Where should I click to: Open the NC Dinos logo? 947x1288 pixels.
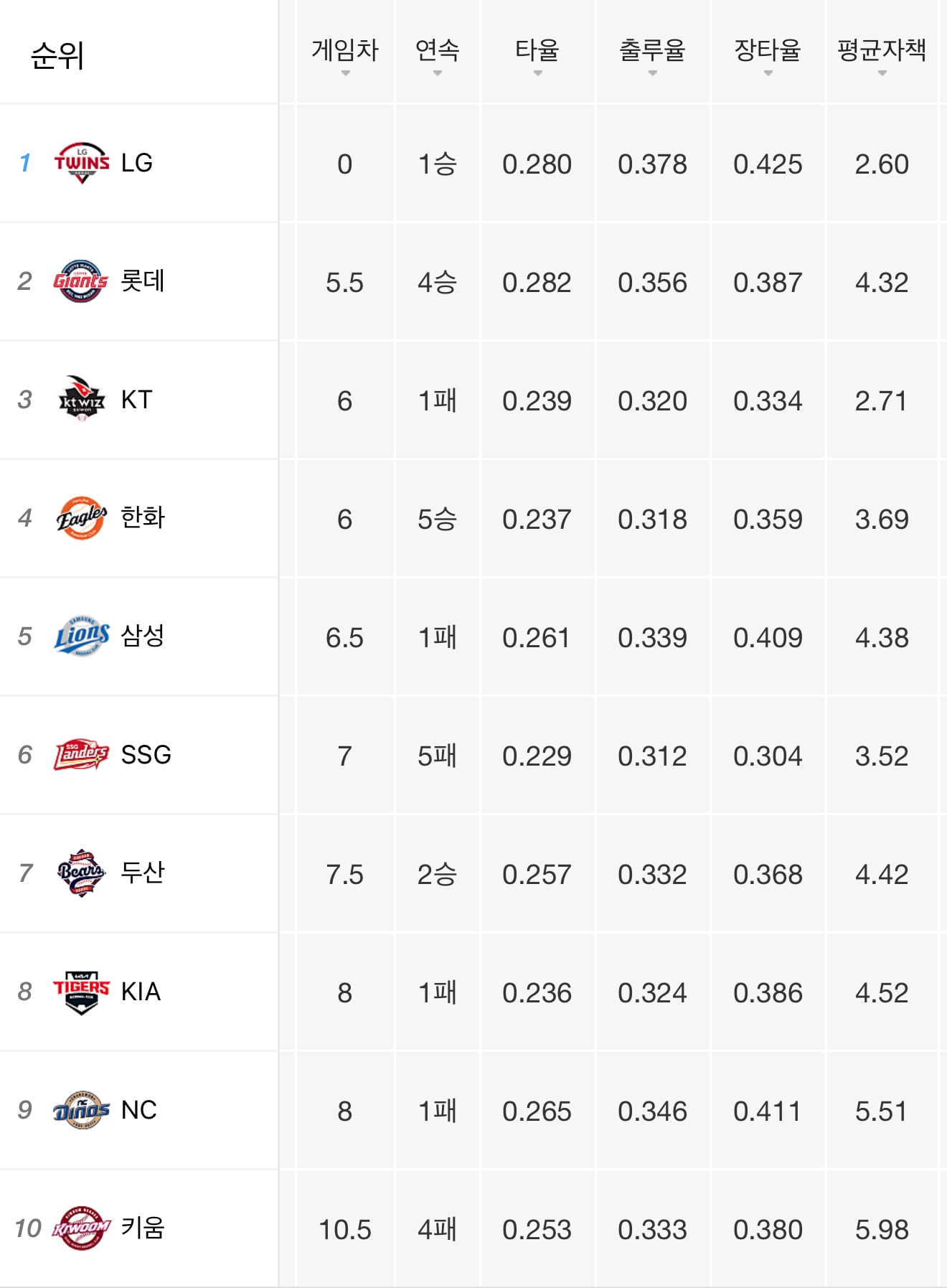tap(81, 1109)
